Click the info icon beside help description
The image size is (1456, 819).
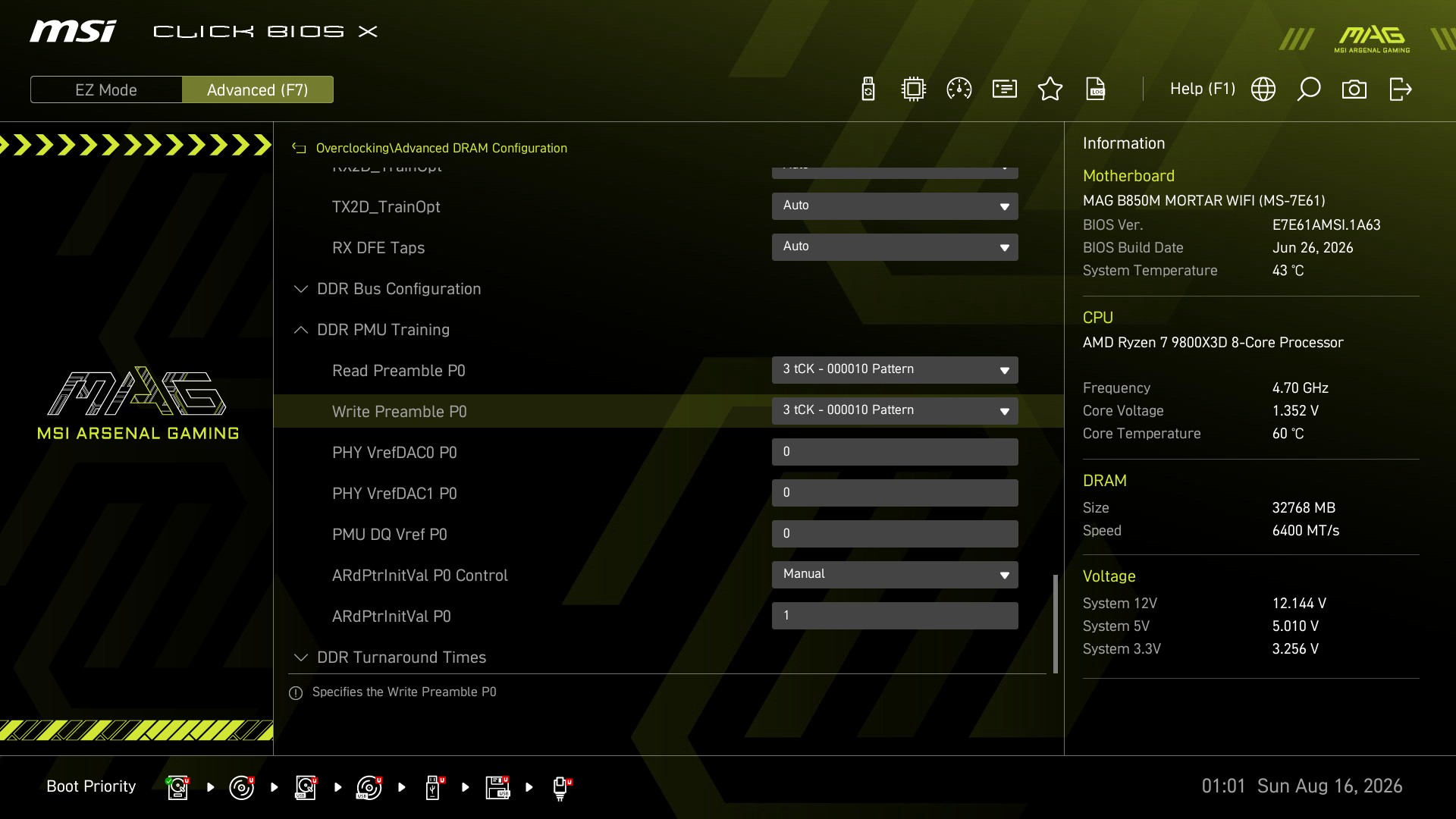click(296, 693)
